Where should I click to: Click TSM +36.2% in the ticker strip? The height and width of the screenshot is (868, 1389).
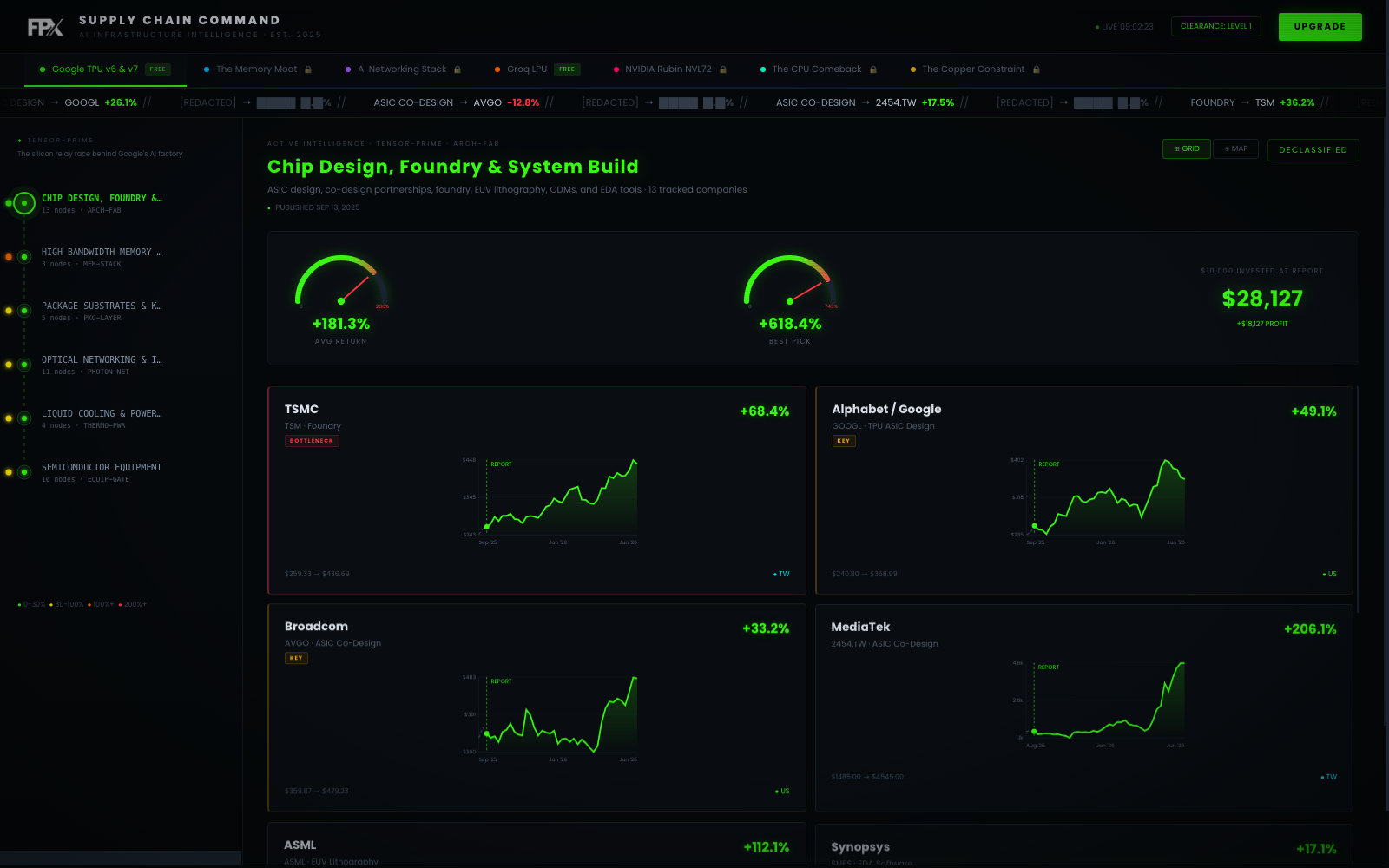[x=1285, y=102]
